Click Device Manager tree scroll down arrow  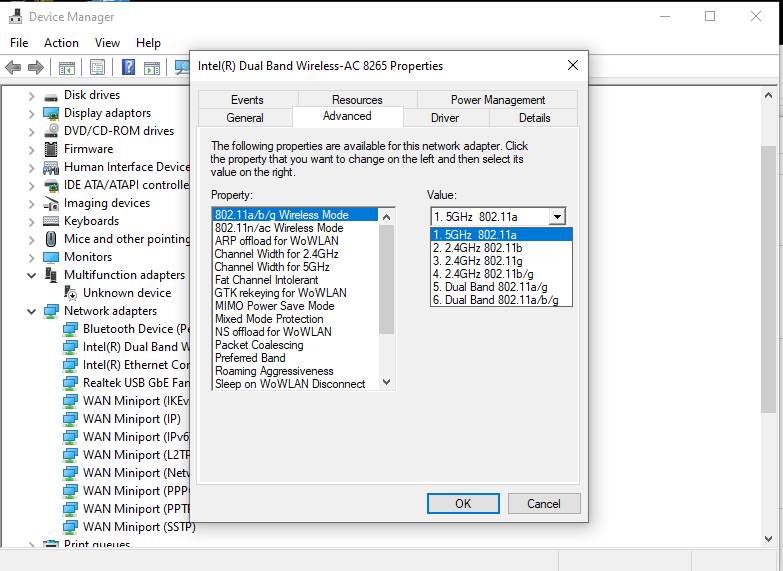pos(769,539)
